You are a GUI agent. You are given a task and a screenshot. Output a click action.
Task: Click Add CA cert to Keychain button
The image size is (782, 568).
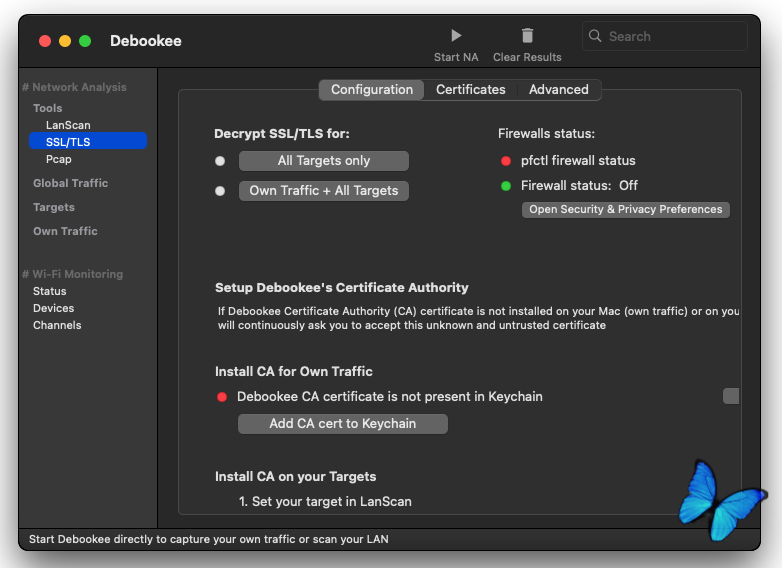coord(342,424)
